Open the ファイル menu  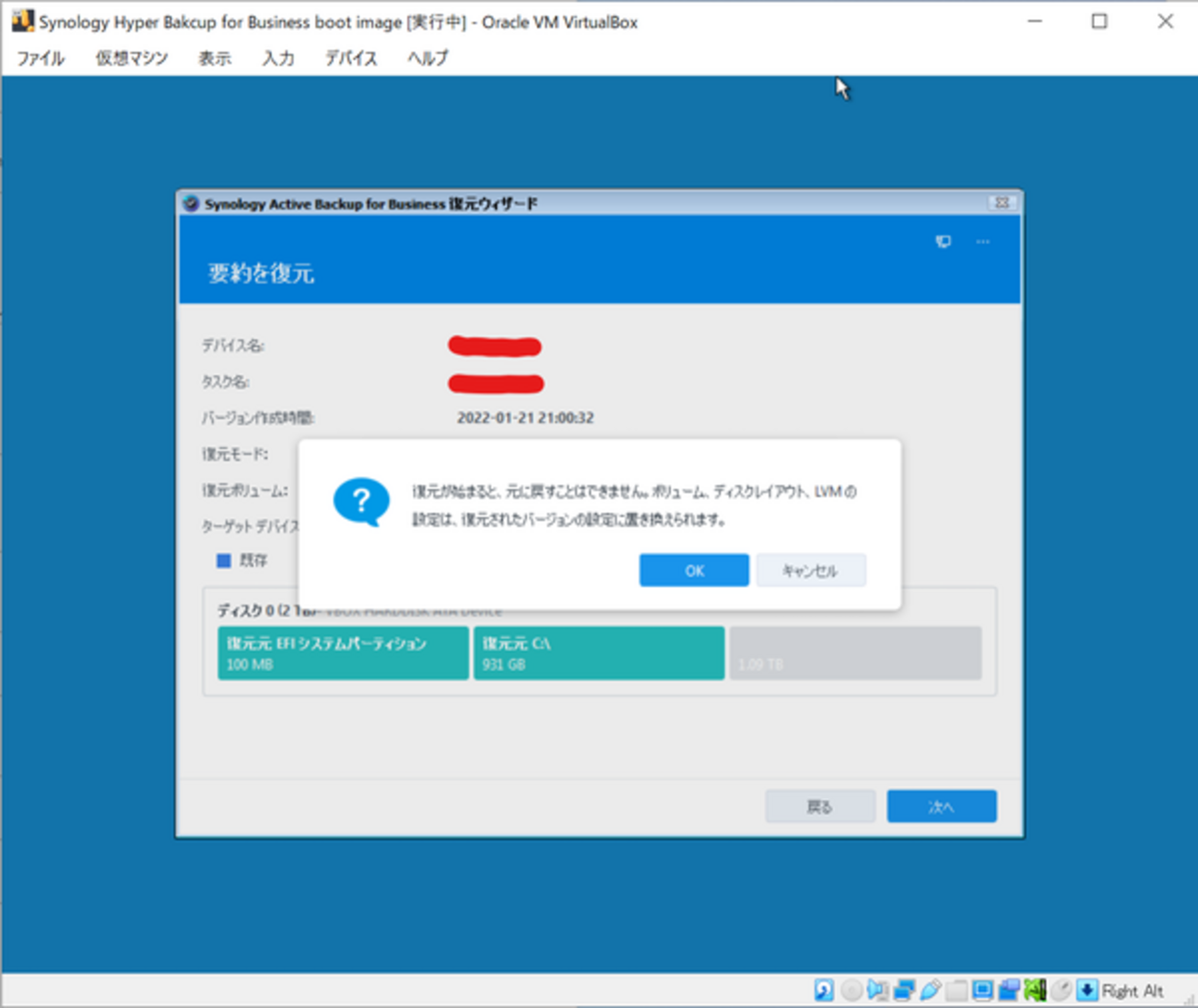pyautogui.click(x=41, y=58)
